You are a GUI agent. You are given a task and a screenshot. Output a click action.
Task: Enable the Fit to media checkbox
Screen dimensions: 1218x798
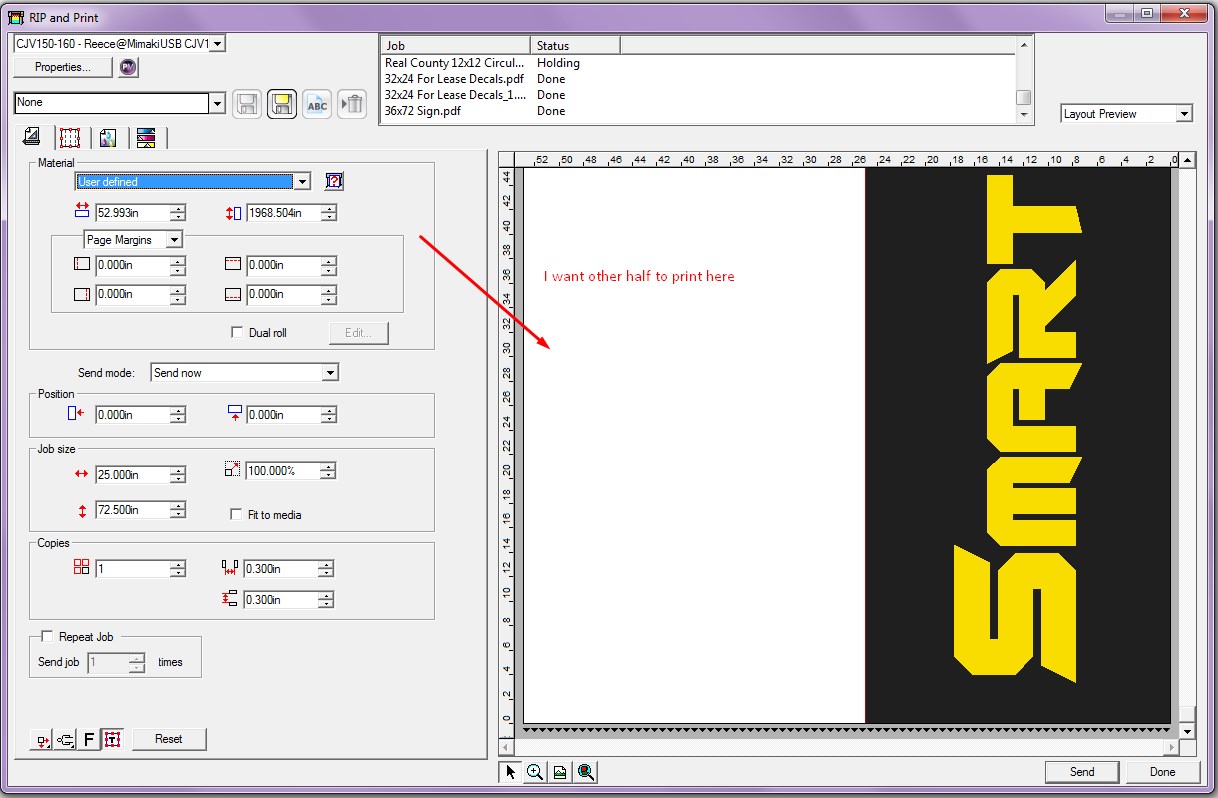click(x=237, y=514)
